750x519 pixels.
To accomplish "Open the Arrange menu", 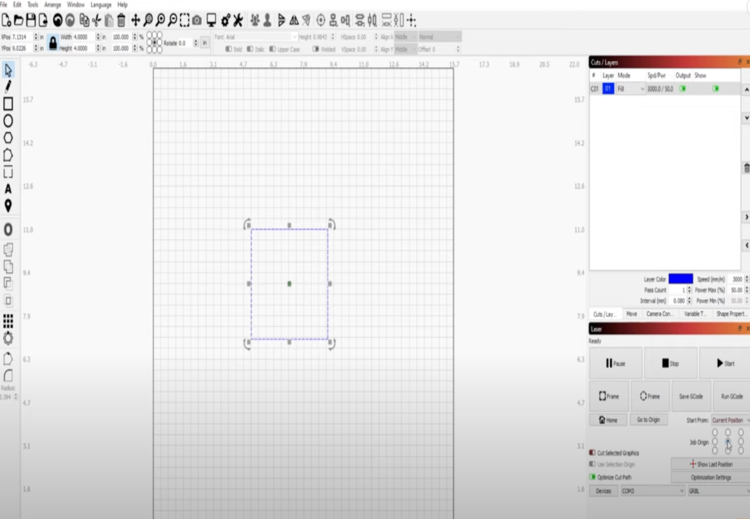I will click(52, 5).
